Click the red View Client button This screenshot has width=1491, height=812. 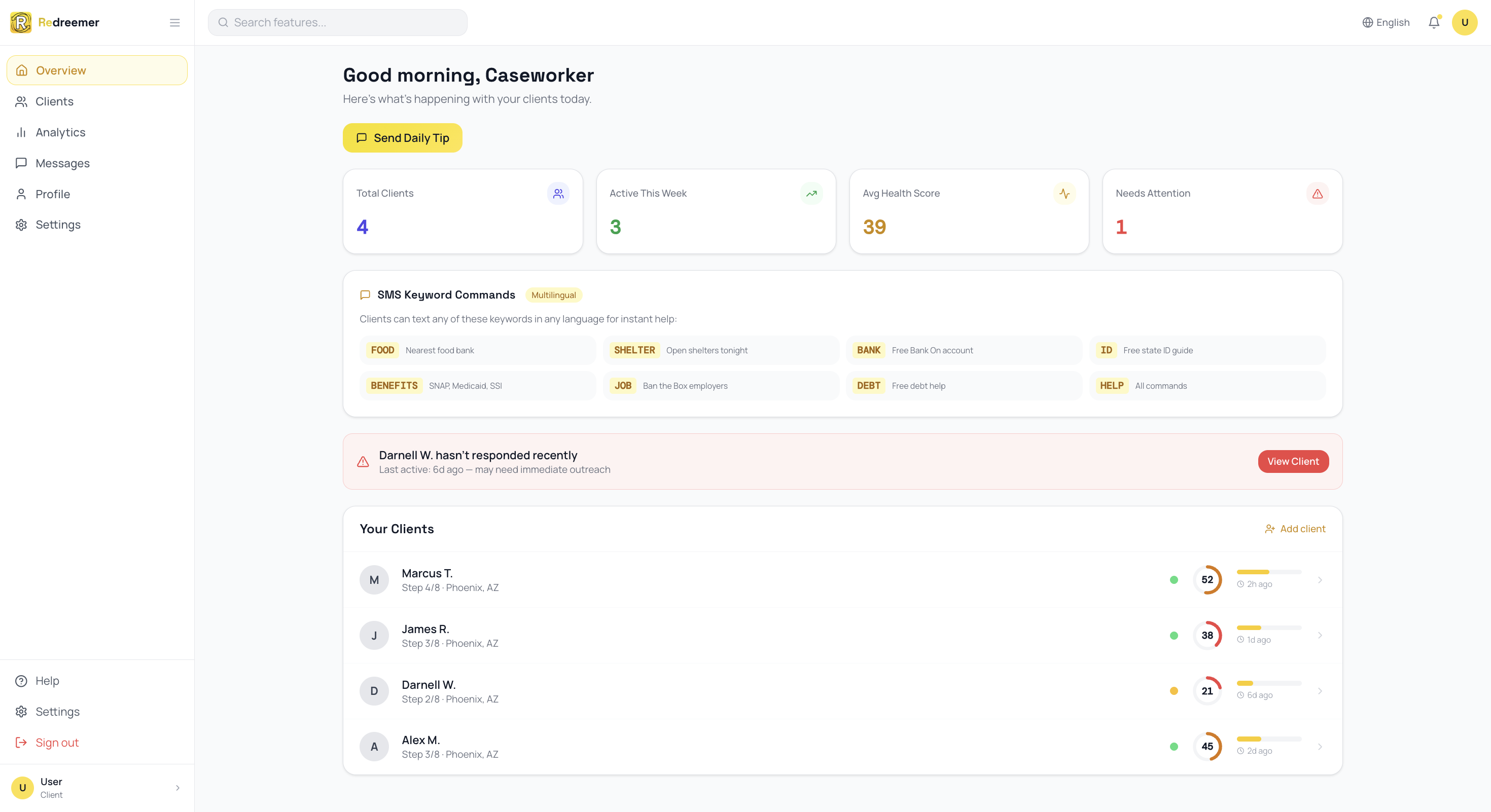1293,462
